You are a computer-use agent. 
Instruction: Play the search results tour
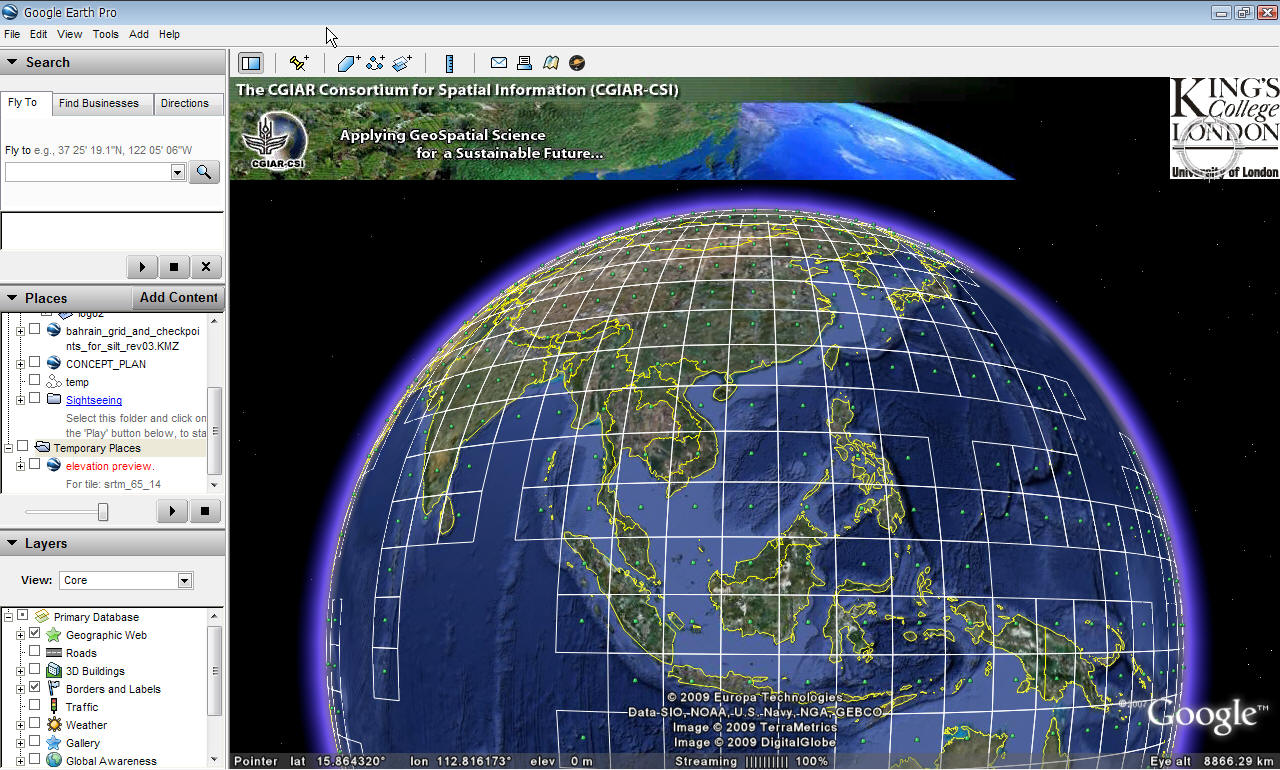[x=142, y=267]
